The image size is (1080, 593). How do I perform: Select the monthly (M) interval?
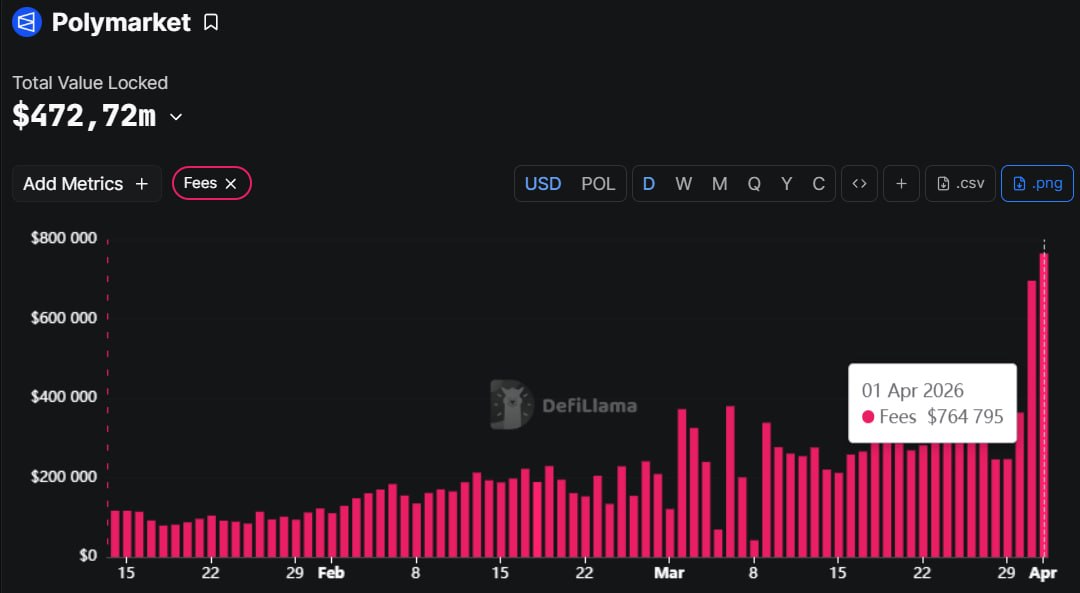pos(719,184)
